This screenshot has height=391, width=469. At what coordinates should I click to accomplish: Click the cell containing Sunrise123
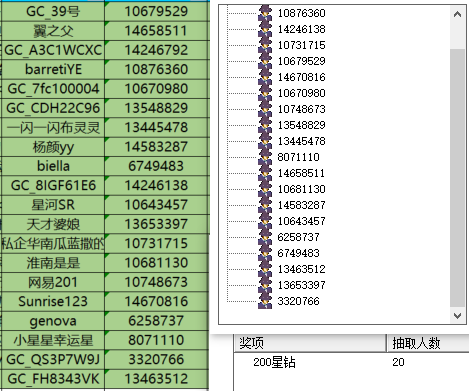tap(53, 301)
